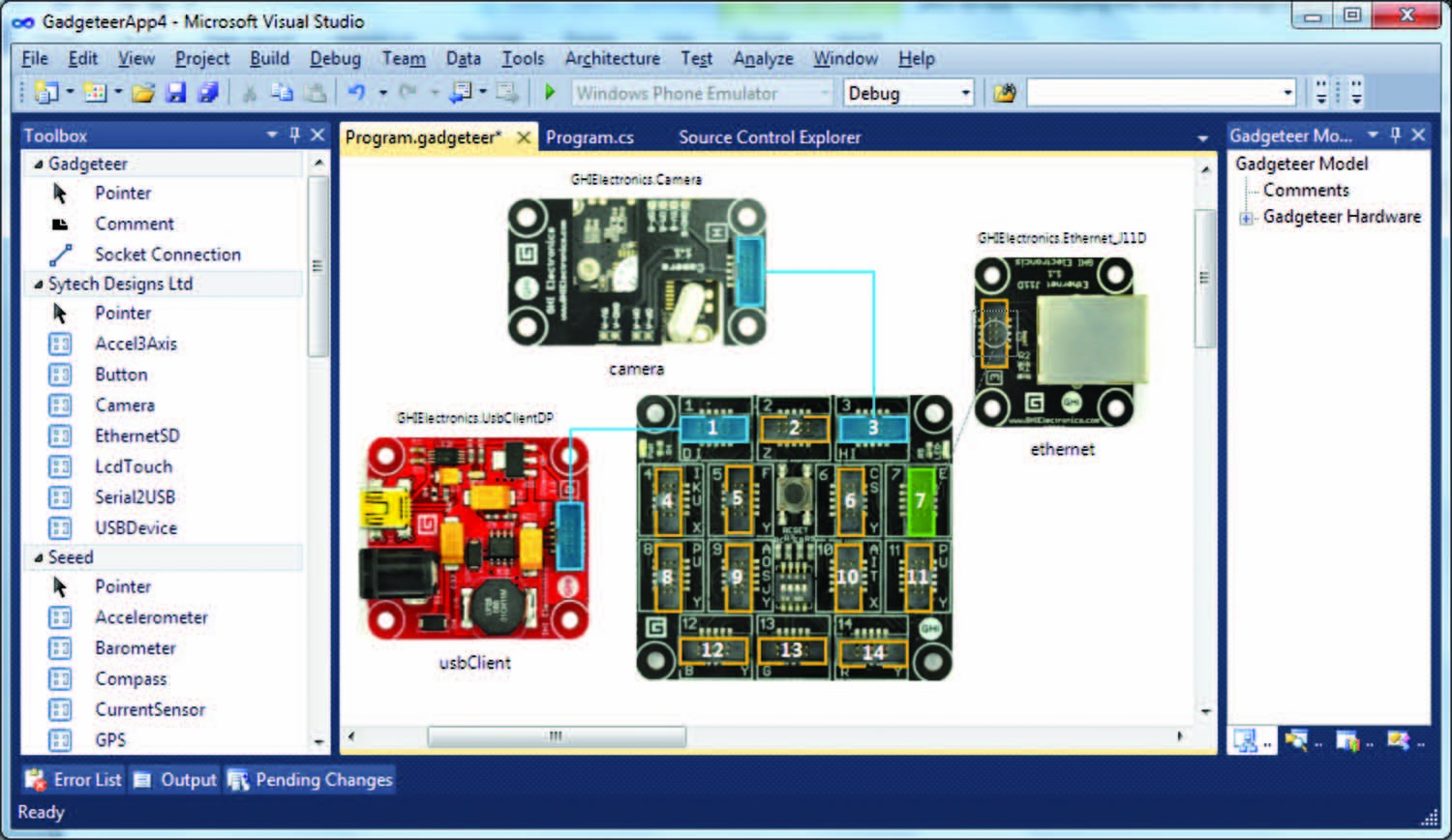Toggle pin on Gadgeteer Model panel

[x=1395, y=135]
